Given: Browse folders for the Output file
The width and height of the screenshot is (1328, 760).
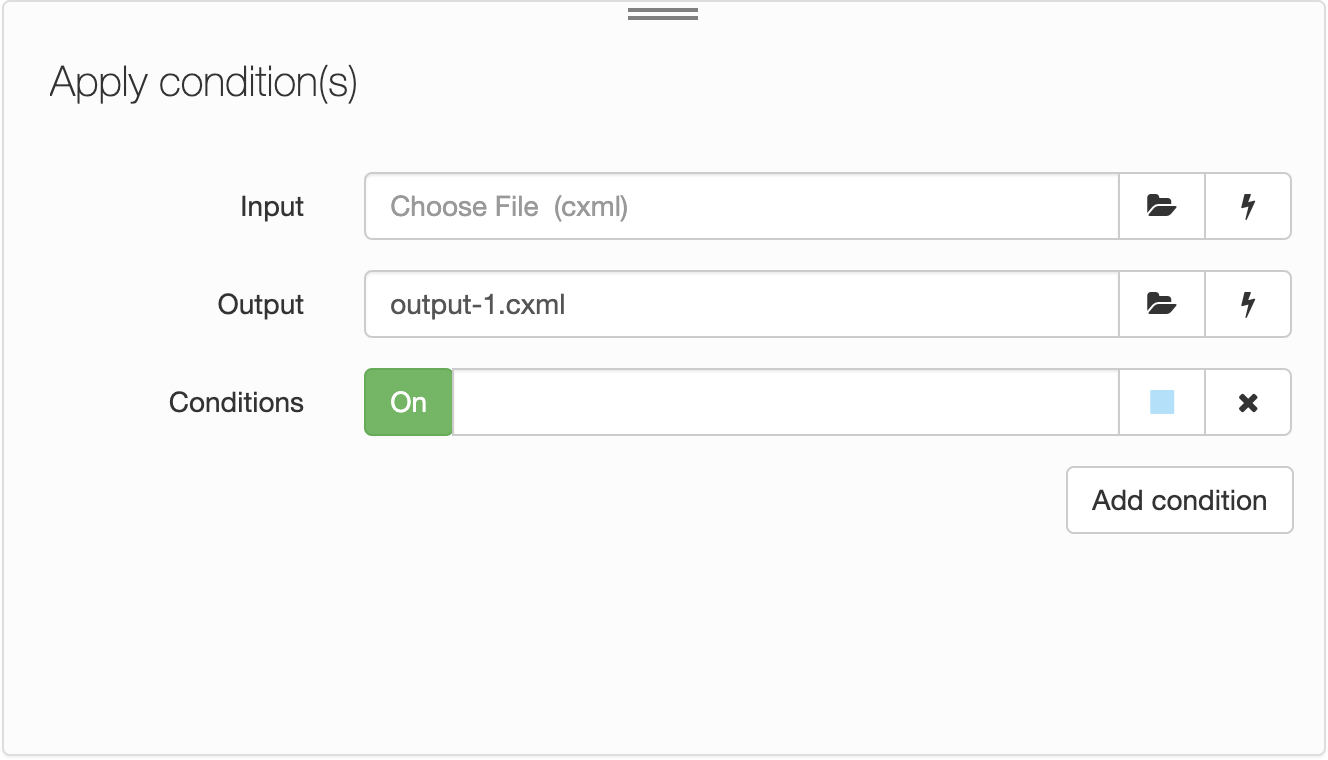Looking at the screenshot, I should (1161, 304).
